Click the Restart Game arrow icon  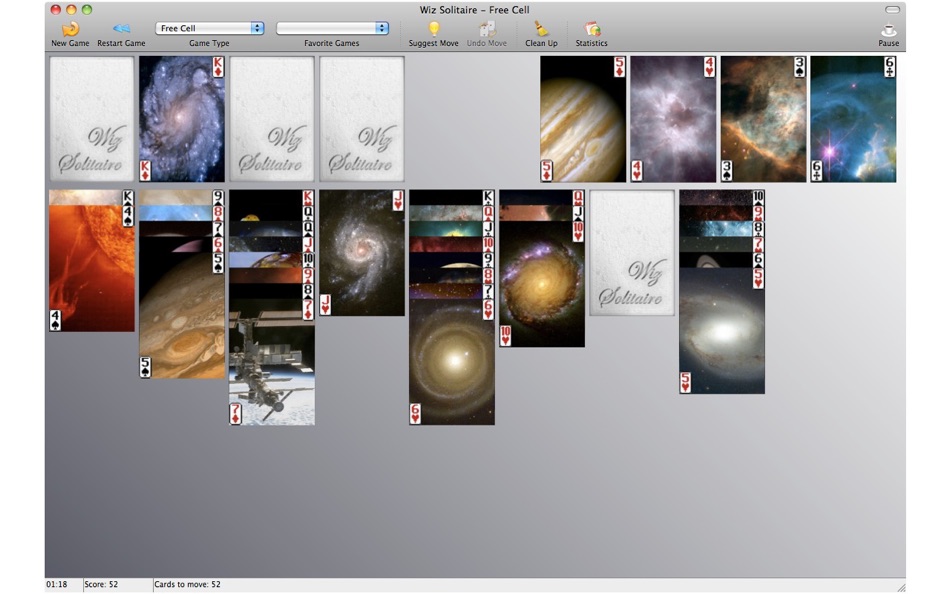coord(121,28)
